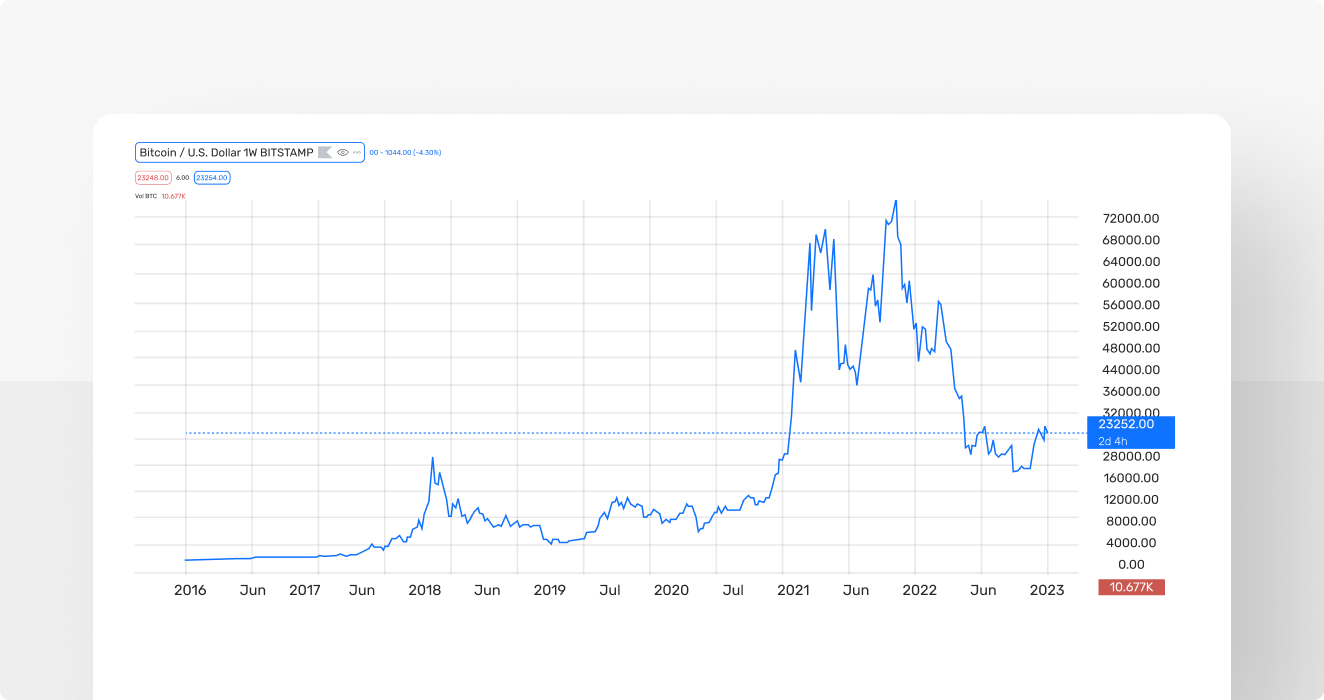Open the three-dots more menu in legend
The image size is (1324, 700).
[357, 152]
